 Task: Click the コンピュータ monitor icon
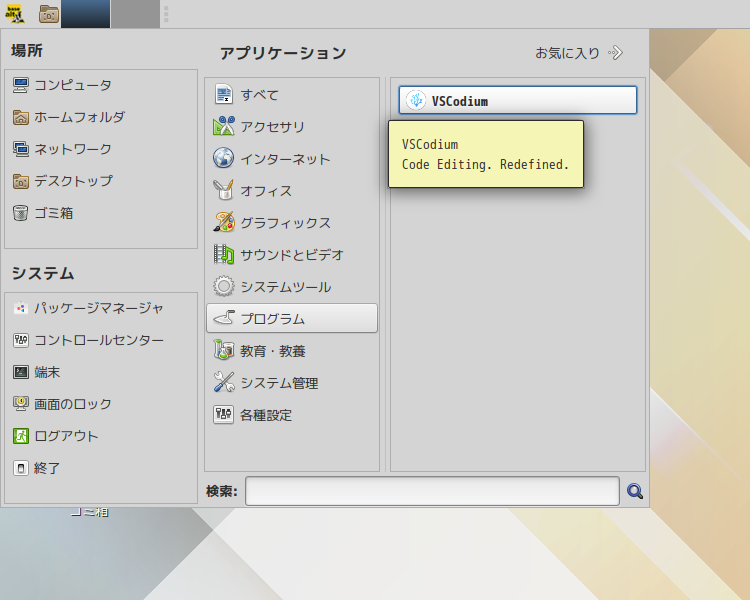tap(21, 85)
